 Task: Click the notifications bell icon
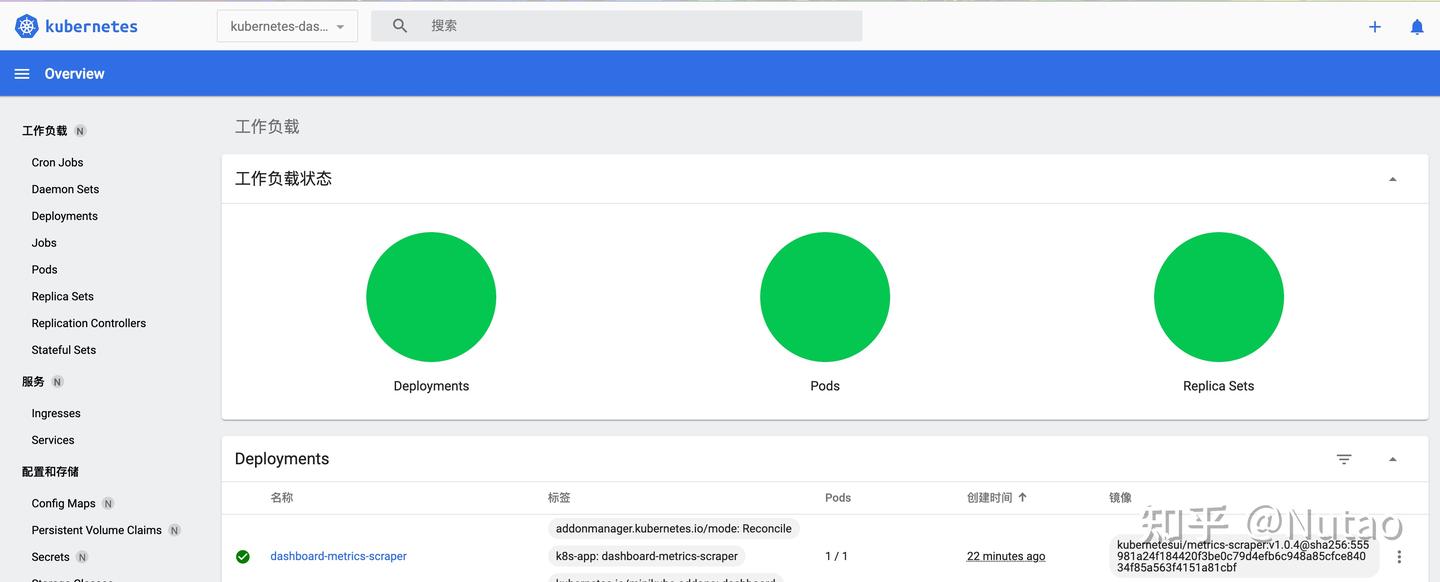tap(1417, 26)
